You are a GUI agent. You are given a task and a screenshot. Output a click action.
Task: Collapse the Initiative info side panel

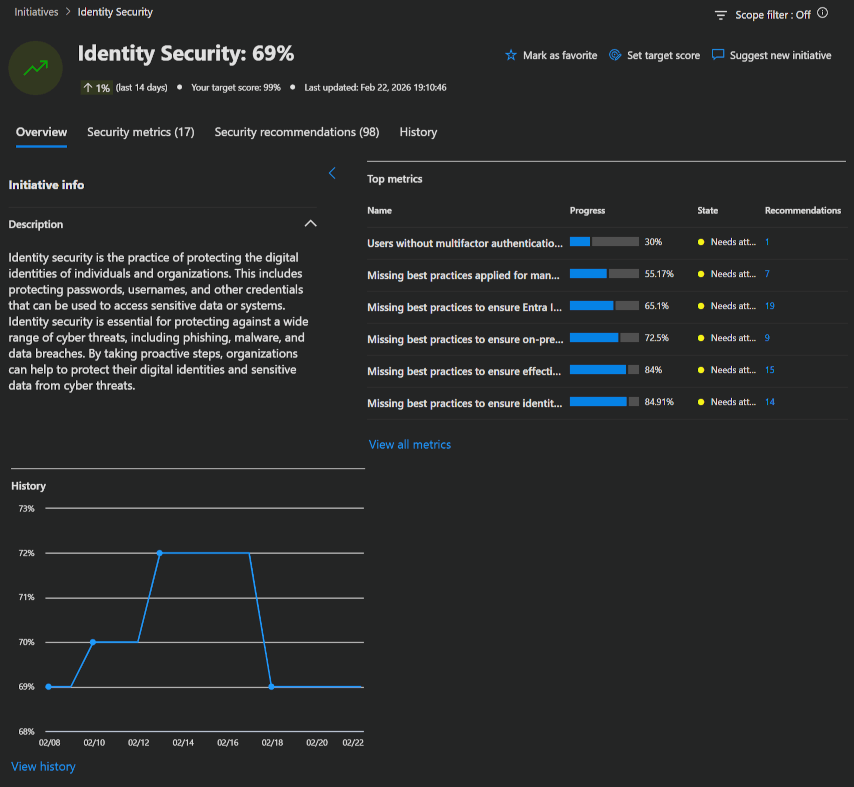pyautogui.click(x=332, y=174)
